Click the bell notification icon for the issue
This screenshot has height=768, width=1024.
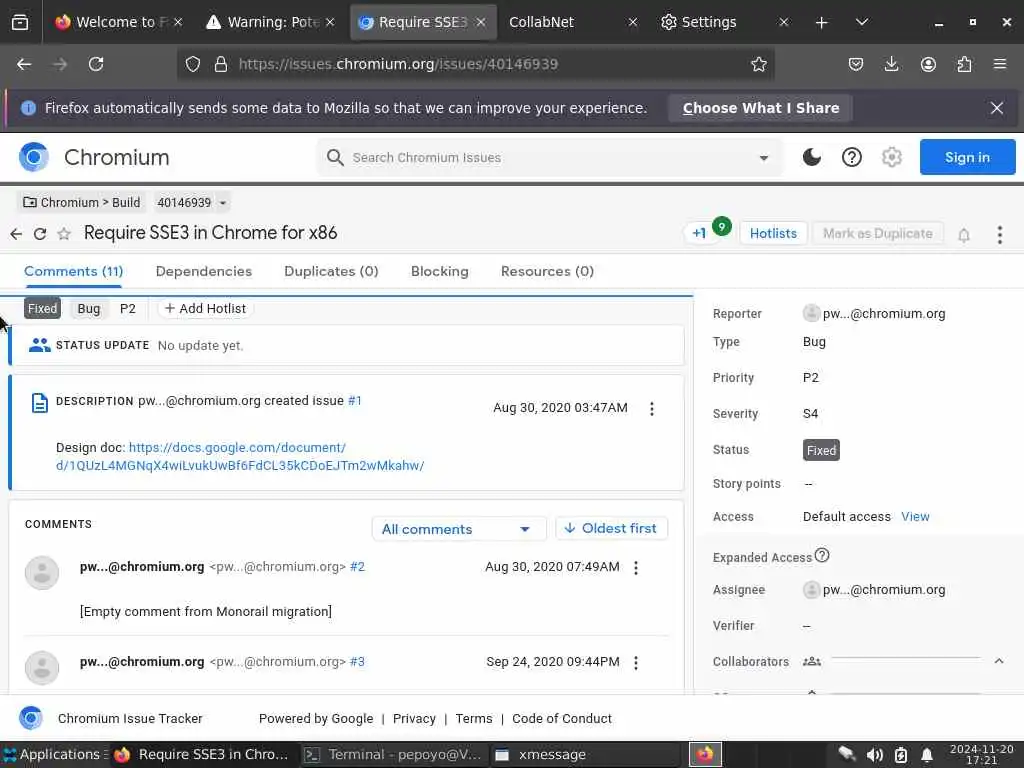964,235
